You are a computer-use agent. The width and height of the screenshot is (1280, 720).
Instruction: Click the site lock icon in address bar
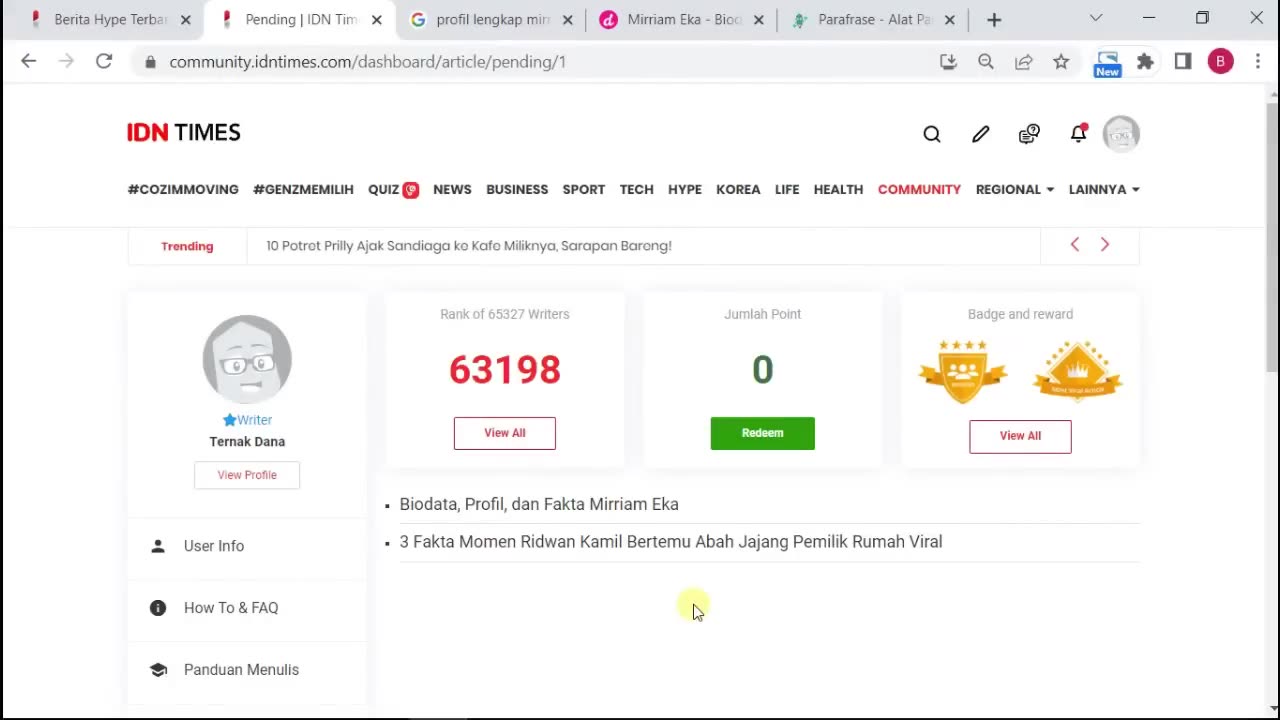pos(151,62)
